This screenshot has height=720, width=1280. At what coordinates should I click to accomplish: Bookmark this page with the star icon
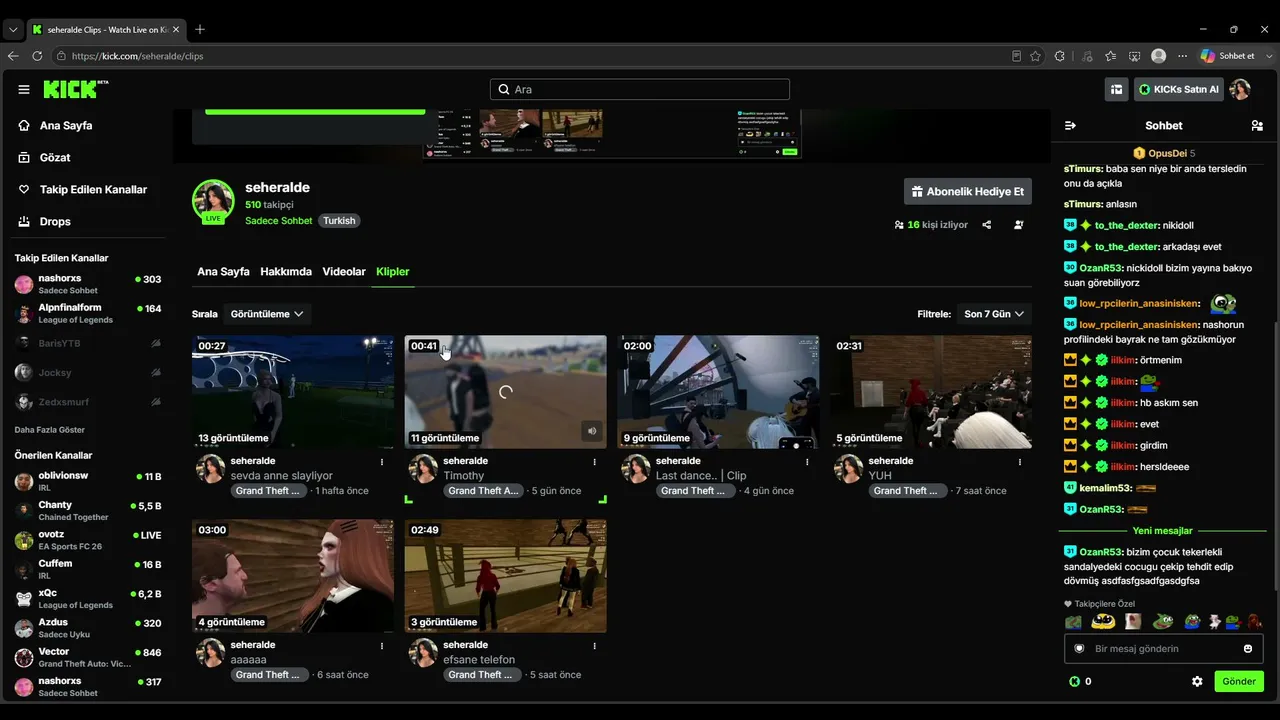click(1036, 56)
